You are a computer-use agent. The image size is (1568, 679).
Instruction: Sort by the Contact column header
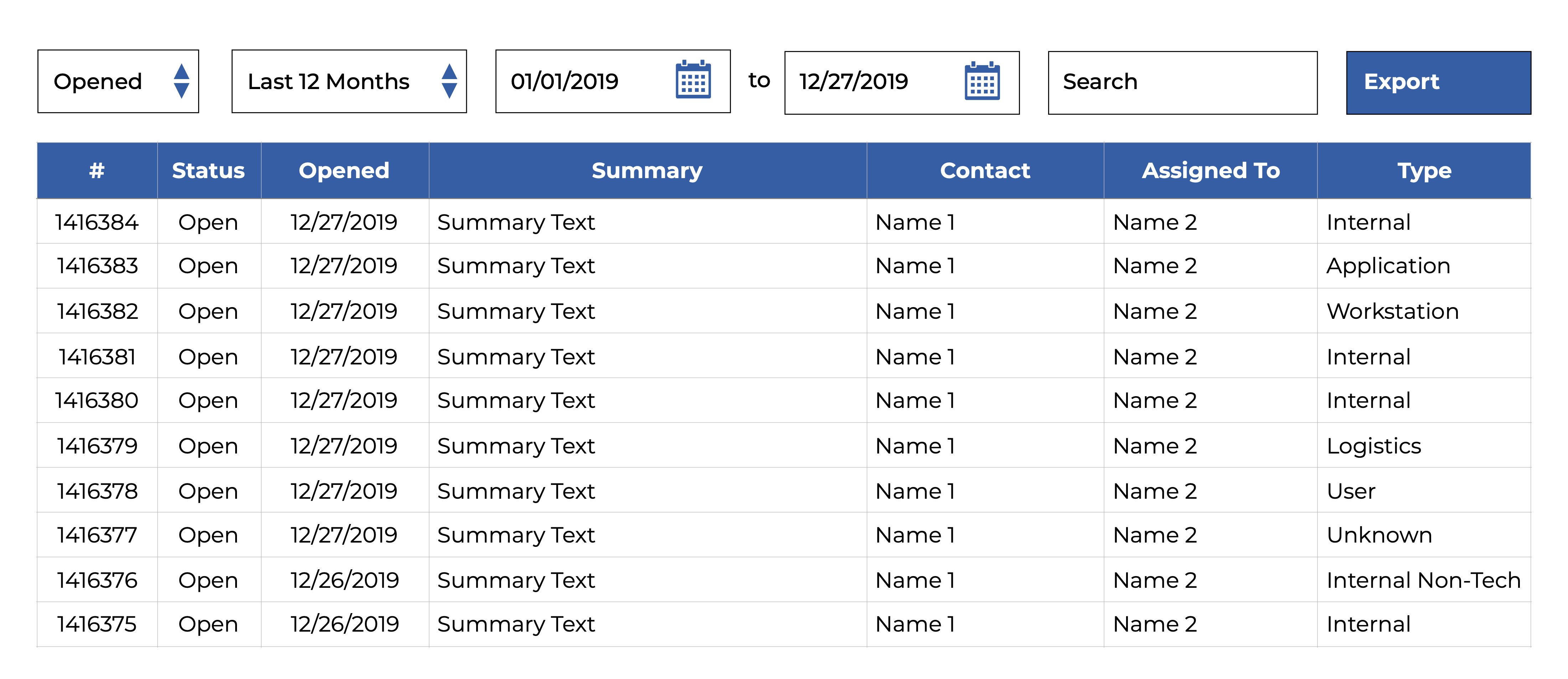[x=985, y=171]
